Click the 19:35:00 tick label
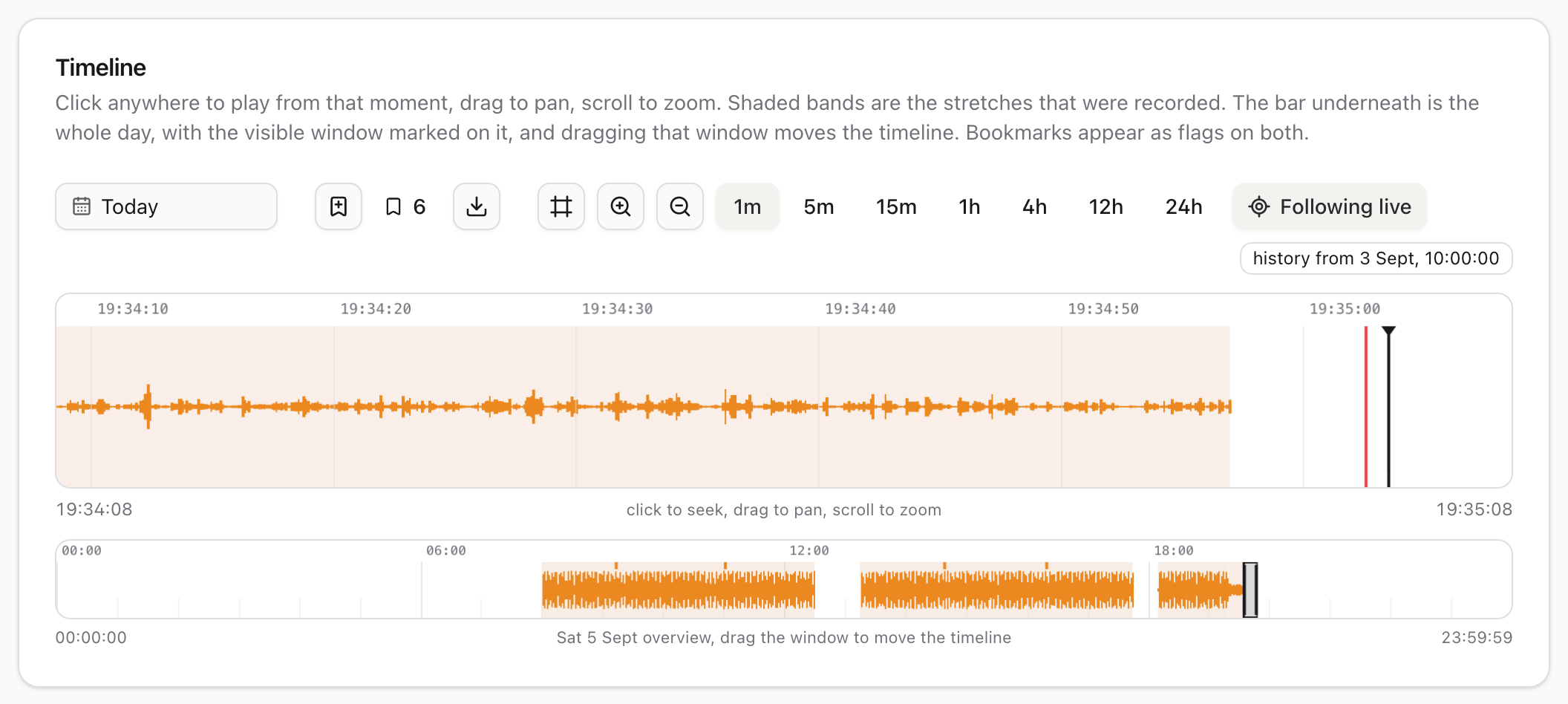The height and width of the screenshot is (704, 1568). pyautogui.click(x=1345, y=309)
